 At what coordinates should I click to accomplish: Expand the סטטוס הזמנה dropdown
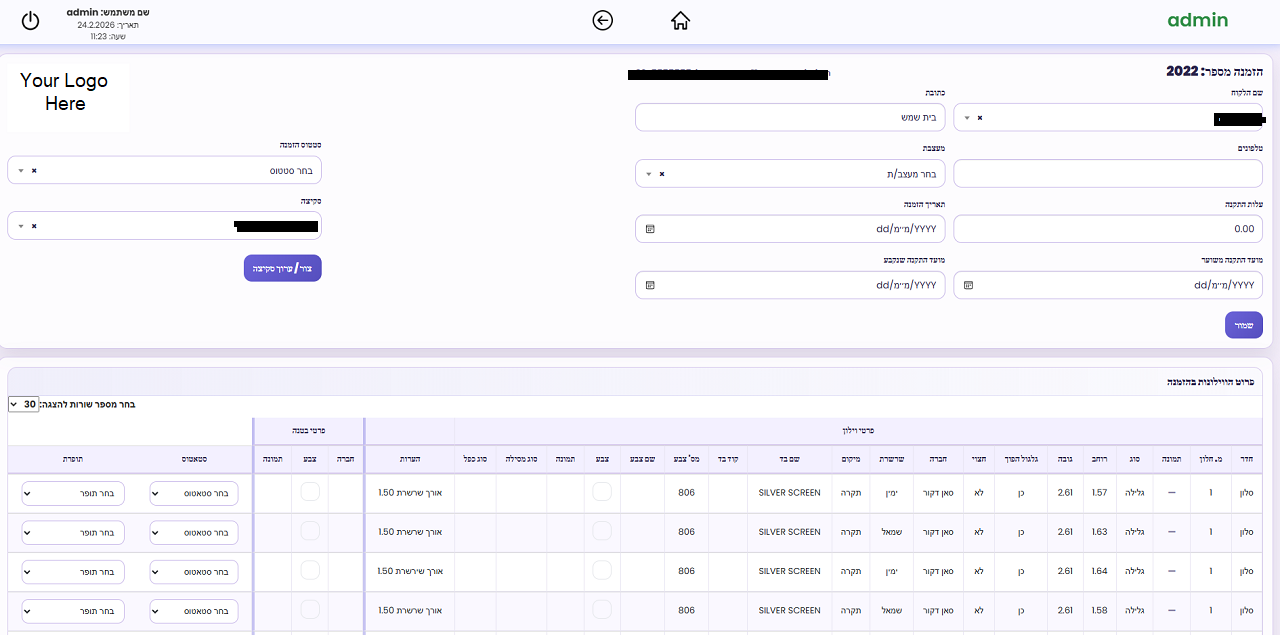click(20, 170)
